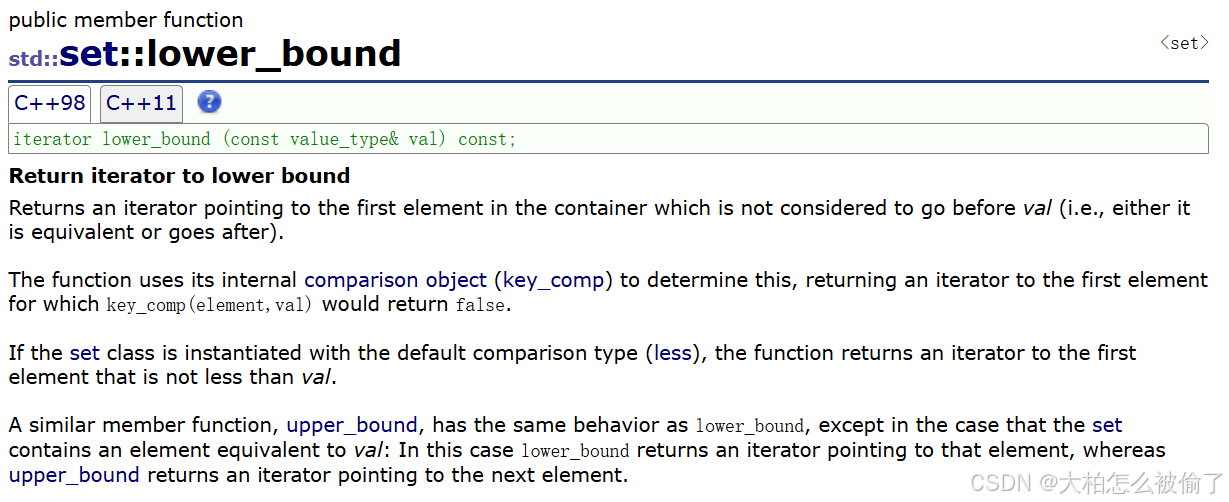Open upper_bound link starting the last line
The height and width of the screenshot is (502, 1229).
[74, 475]
